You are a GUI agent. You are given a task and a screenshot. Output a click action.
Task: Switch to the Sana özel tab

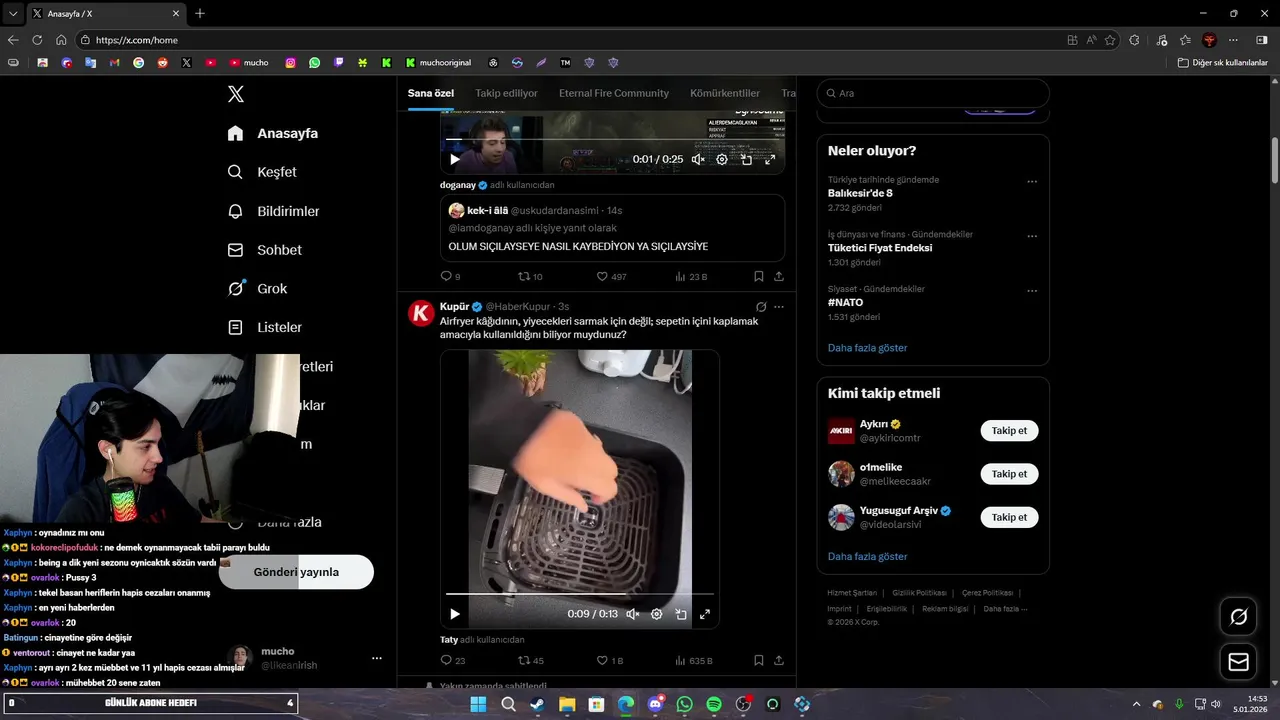pos(431,93)
